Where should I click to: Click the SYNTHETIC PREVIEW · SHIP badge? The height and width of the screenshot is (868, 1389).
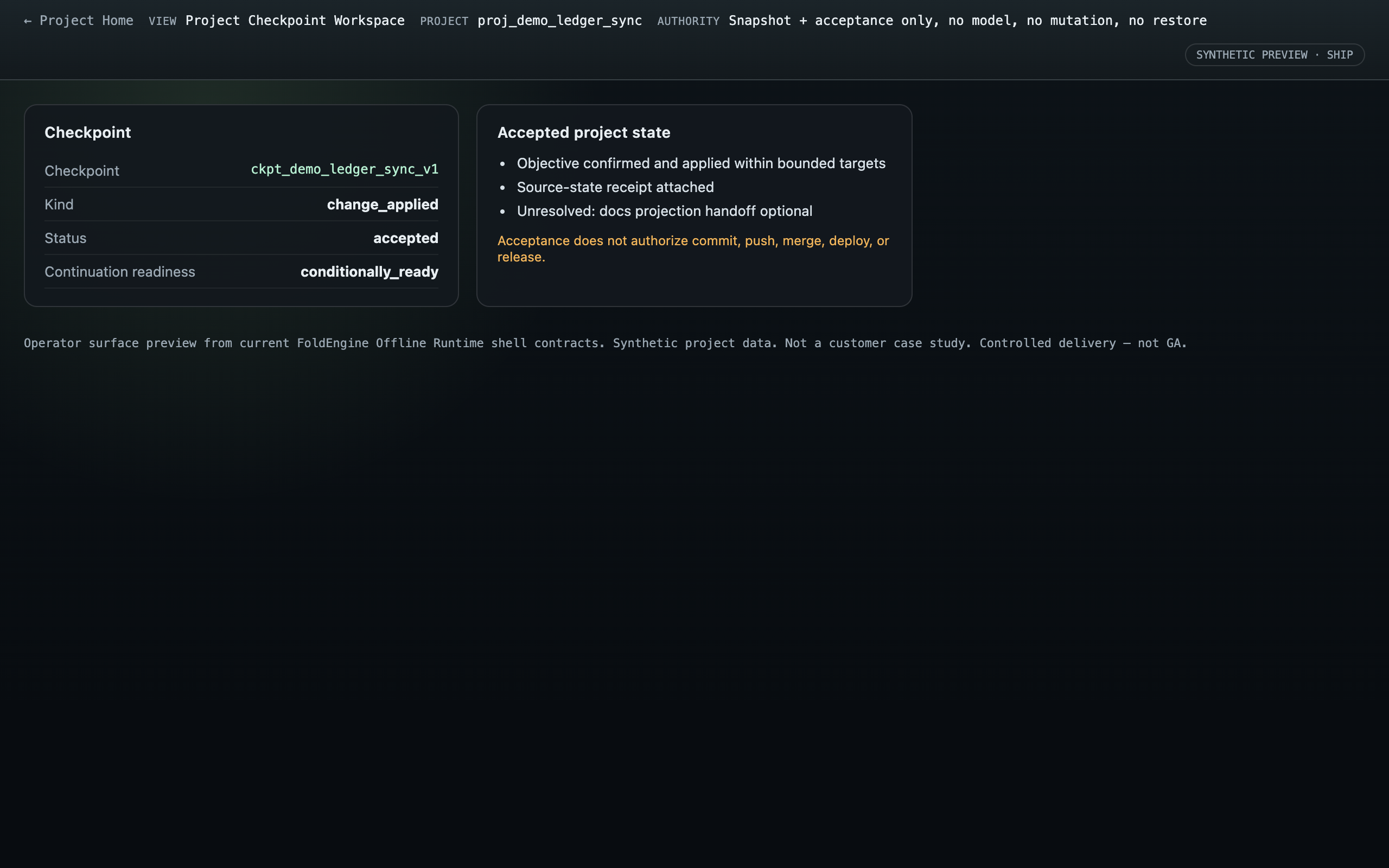point(1274,55)
